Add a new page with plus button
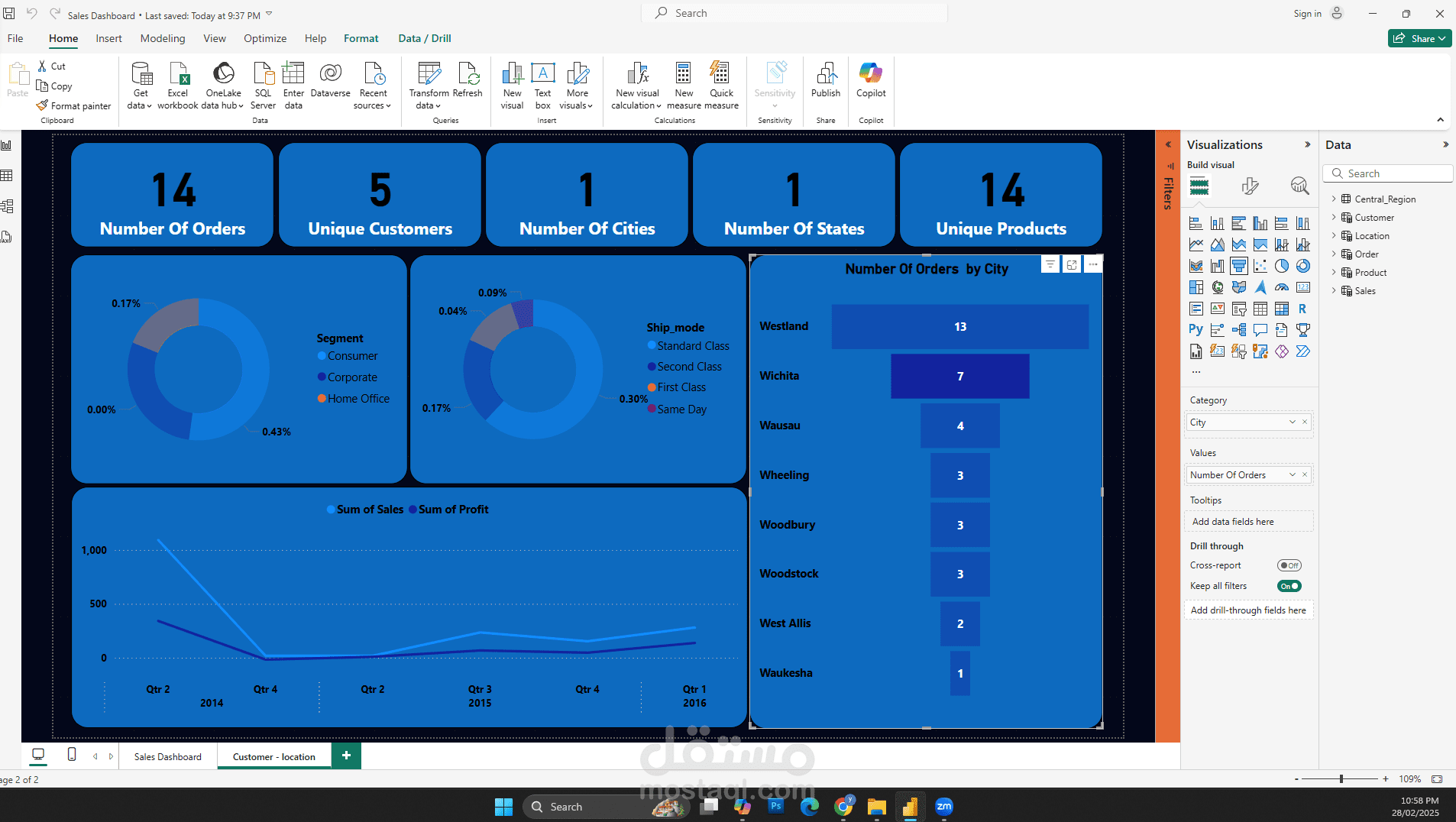Screen dimensions: 1456x822 (x=346, y=756)
